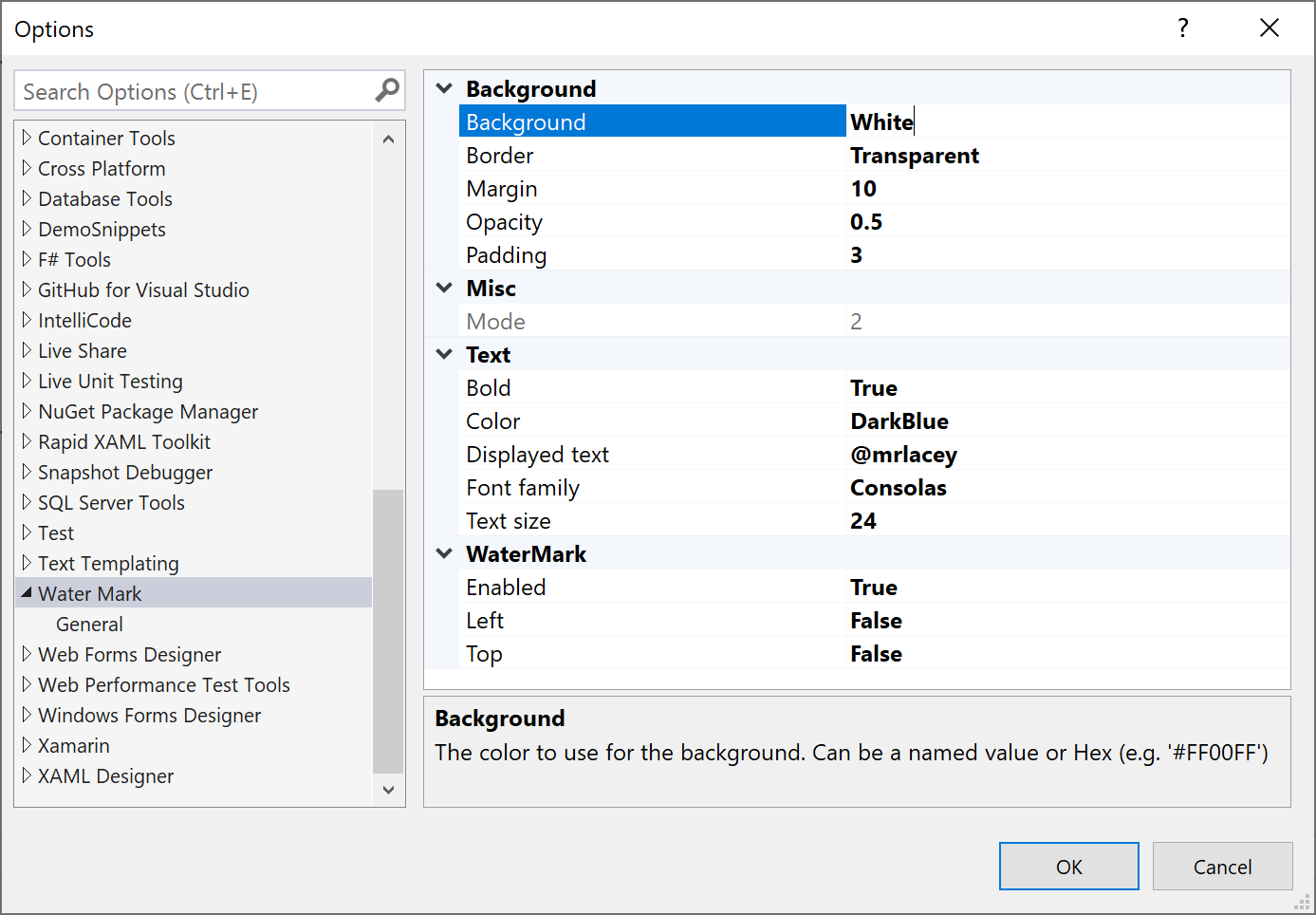This screenshot has width=1316, height=915.
Task: Collapse the Text property category
Action: tap(444, 354)
